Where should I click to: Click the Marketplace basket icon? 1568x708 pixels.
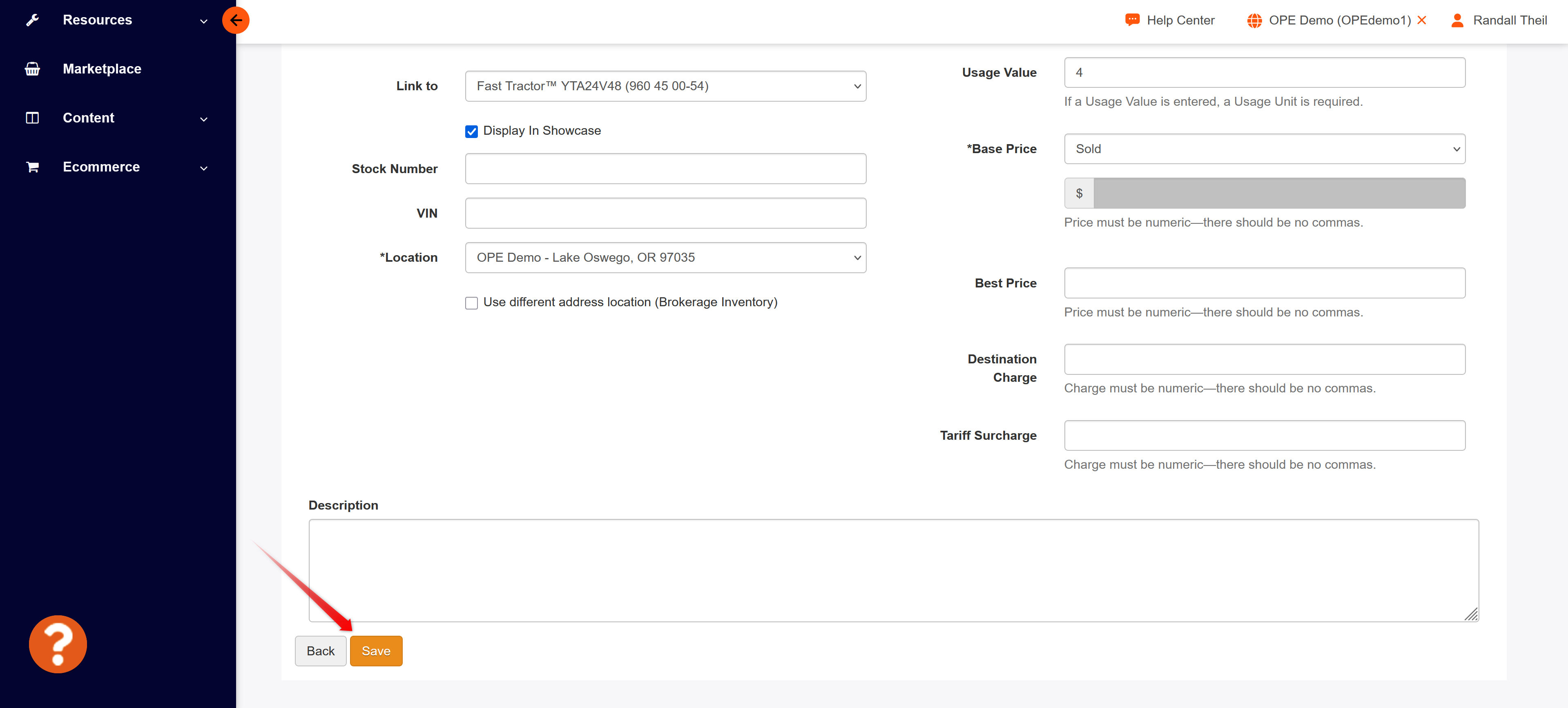tap(33, 69)
